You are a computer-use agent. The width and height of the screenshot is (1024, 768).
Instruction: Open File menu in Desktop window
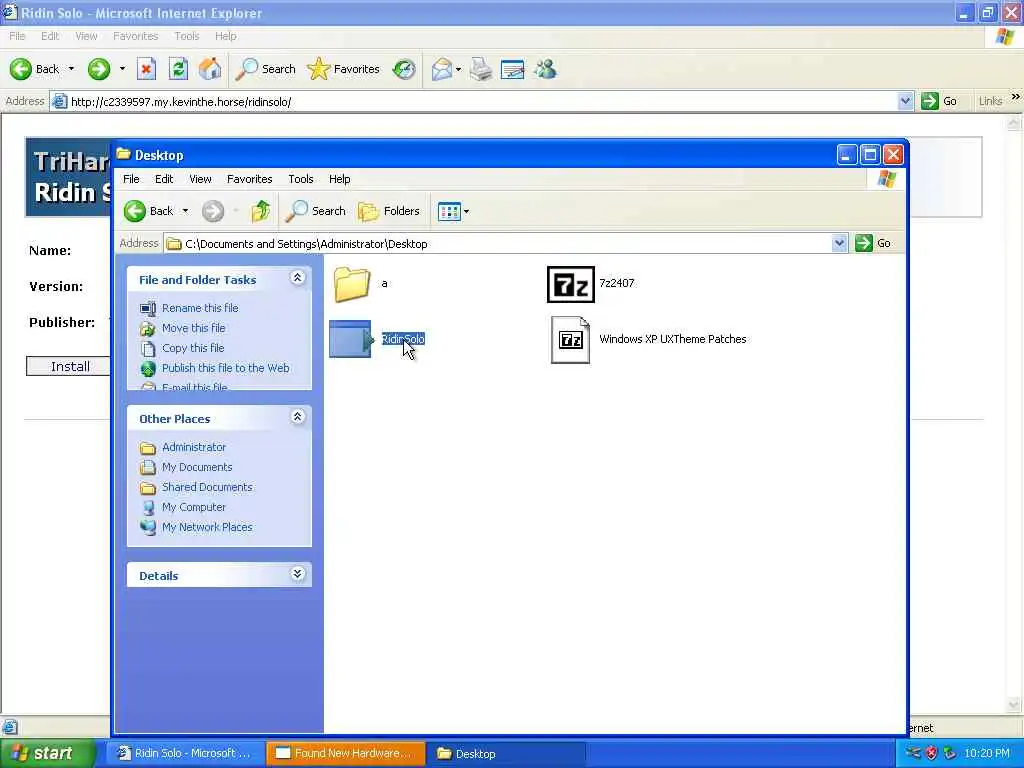pos(131,179)
